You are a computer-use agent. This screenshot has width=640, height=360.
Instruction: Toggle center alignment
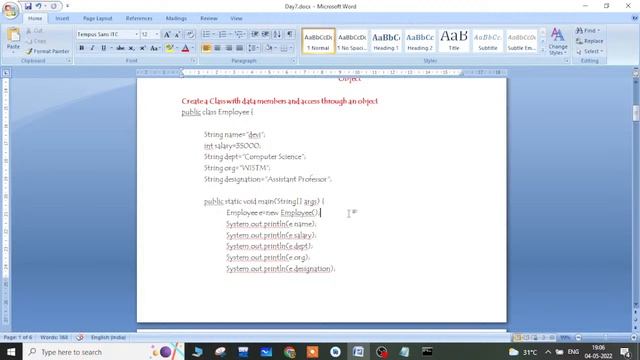pos(218,48)
